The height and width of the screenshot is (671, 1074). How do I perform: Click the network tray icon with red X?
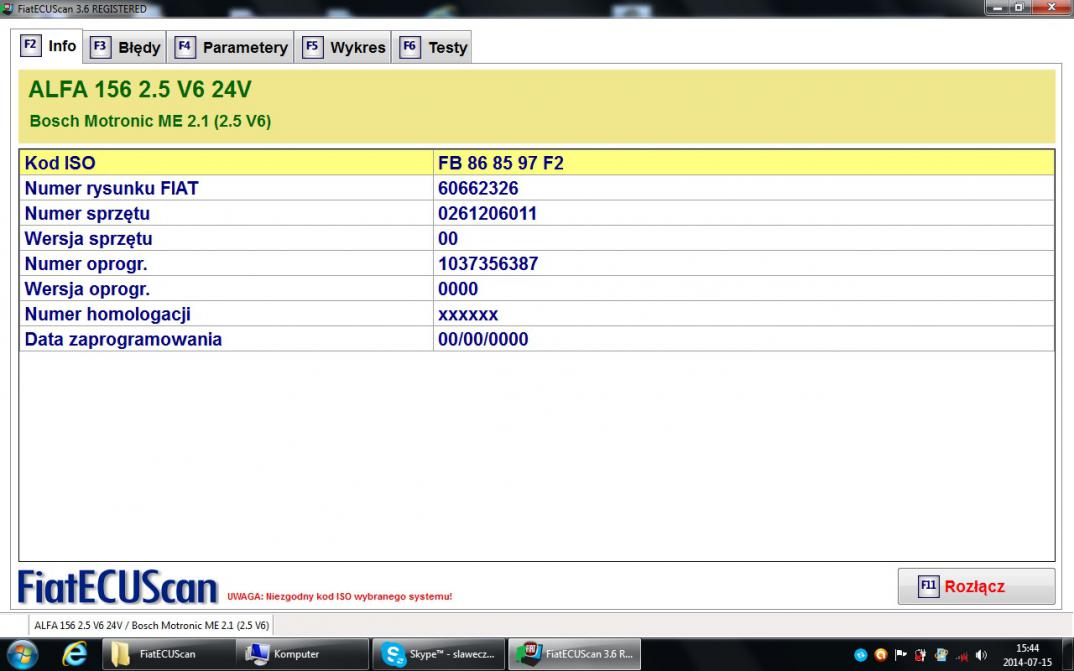[962, 656]
